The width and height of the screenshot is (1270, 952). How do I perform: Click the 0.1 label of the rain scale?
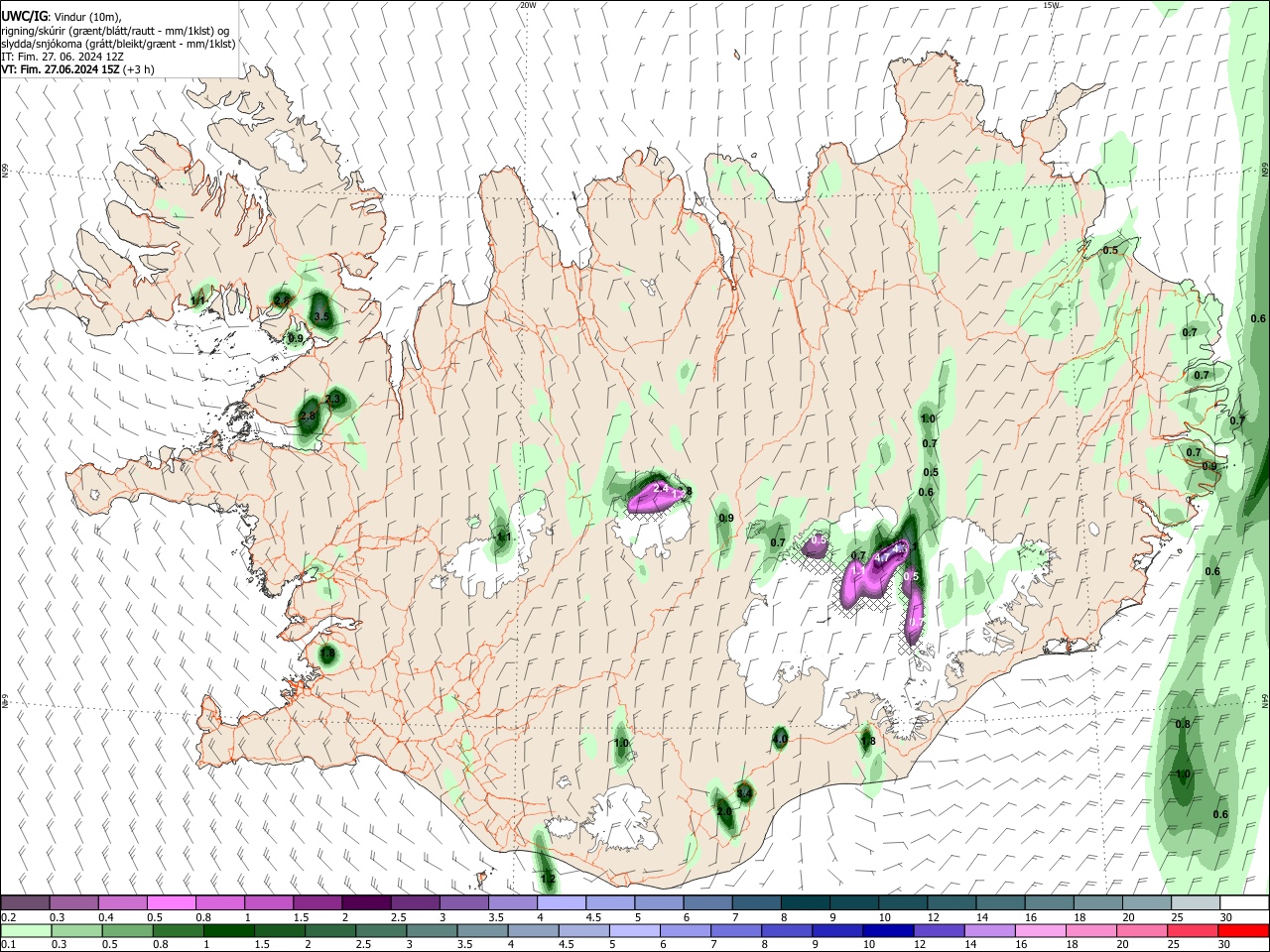pyautogui.click(x=9, y=945)
